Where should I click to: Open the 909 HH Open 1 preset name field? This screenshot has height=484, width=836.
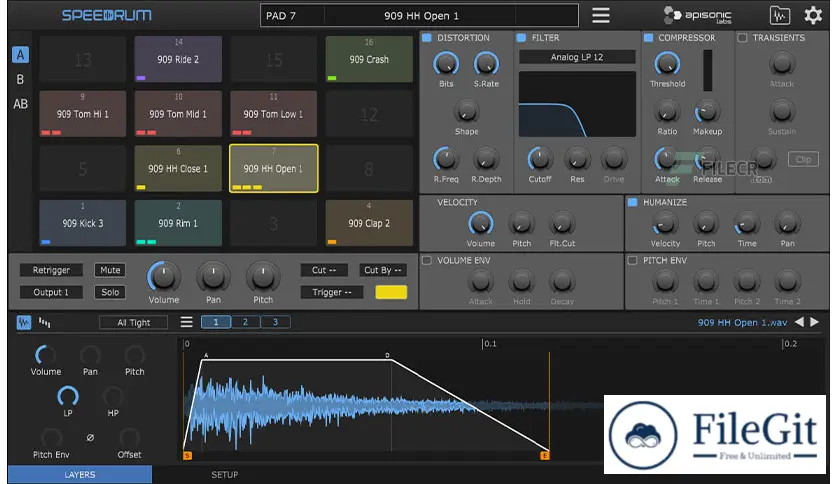click(x=421, y=15)
